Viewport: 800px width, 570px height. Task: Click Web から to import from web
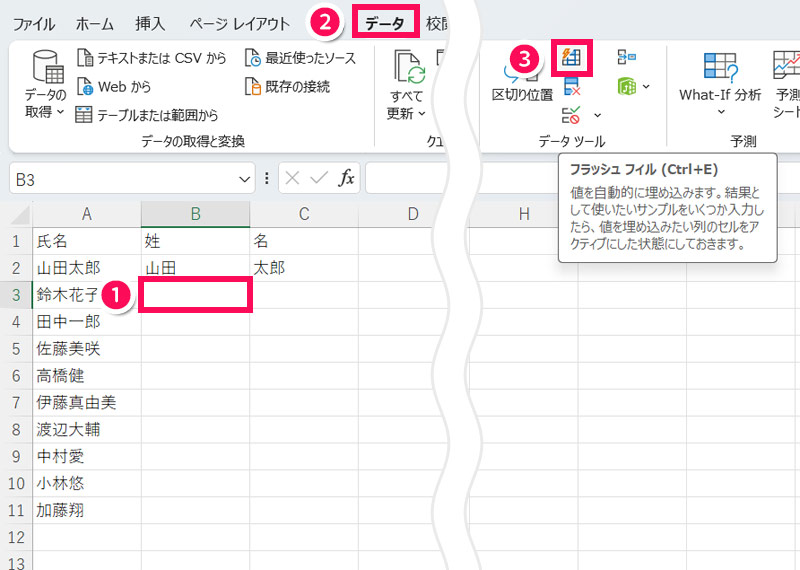coord(114,87)
